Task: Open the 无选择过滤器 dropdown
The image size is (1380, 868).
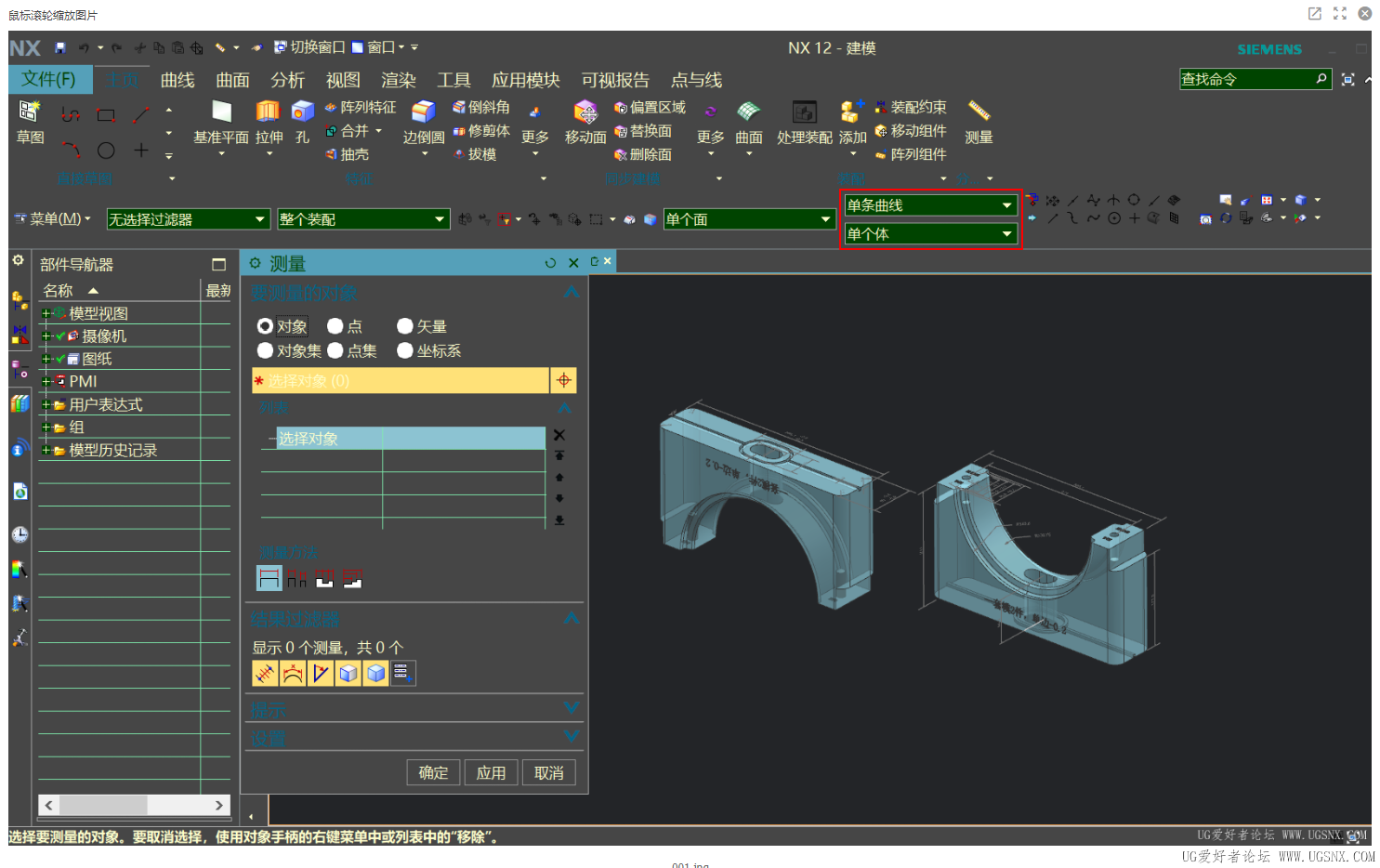Action: click(188, 219)
